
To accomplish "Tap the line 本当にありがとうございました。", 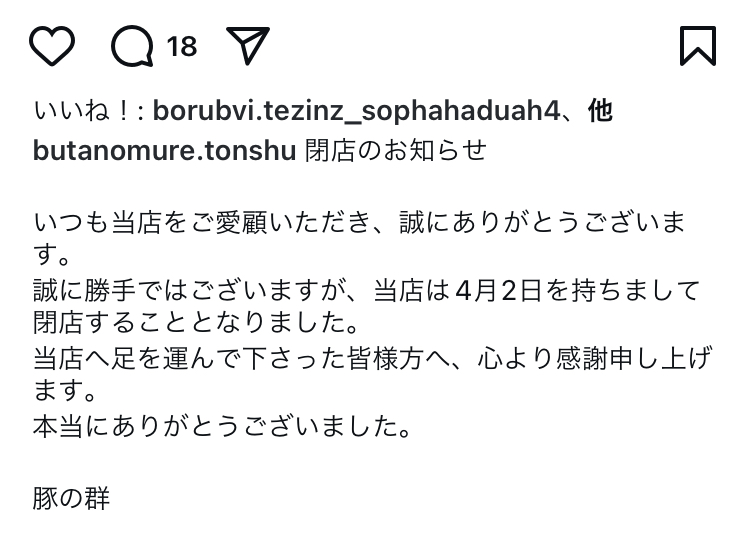I will tap(222, 426).
